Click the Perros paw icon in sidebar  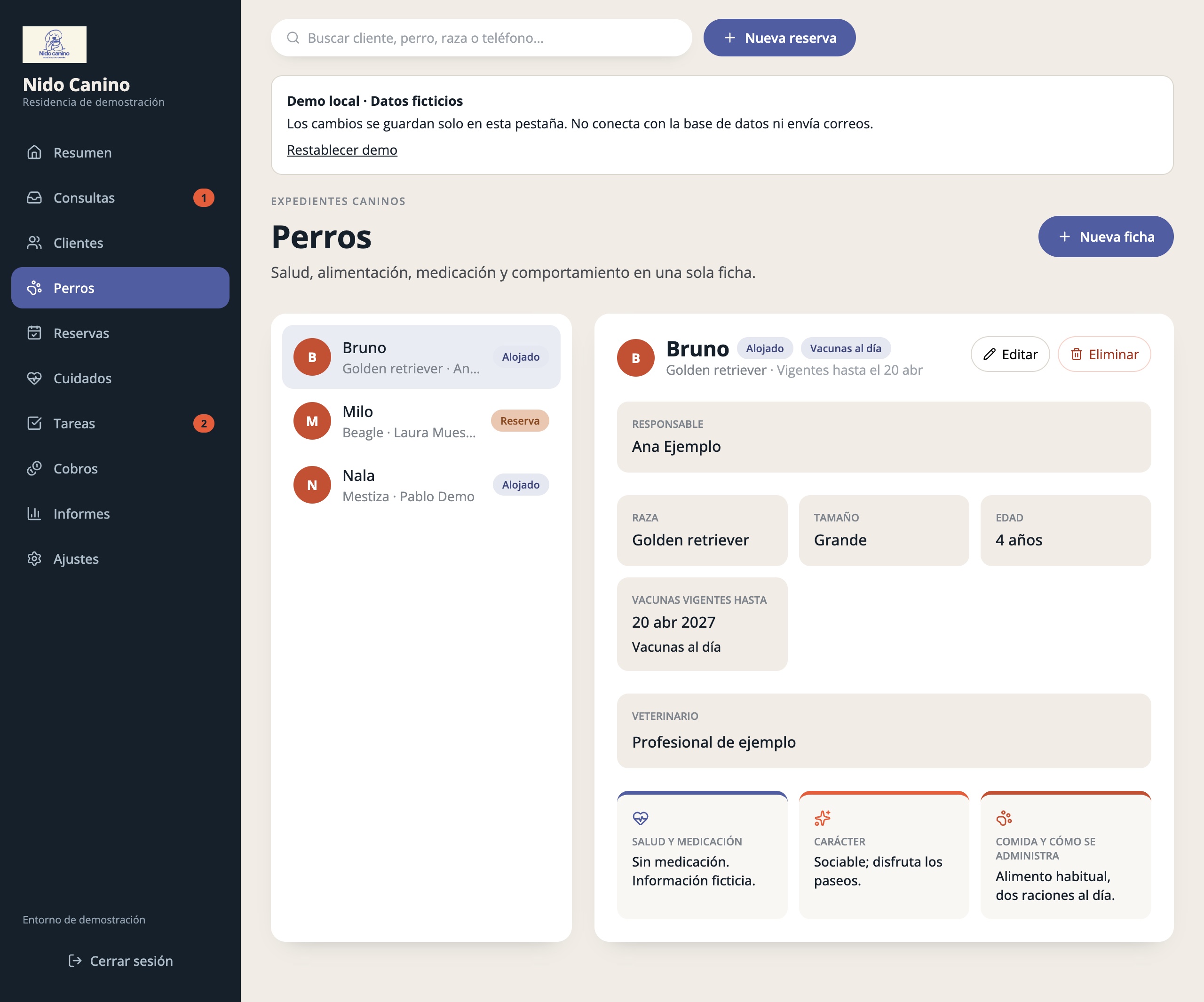pos(34,288)
